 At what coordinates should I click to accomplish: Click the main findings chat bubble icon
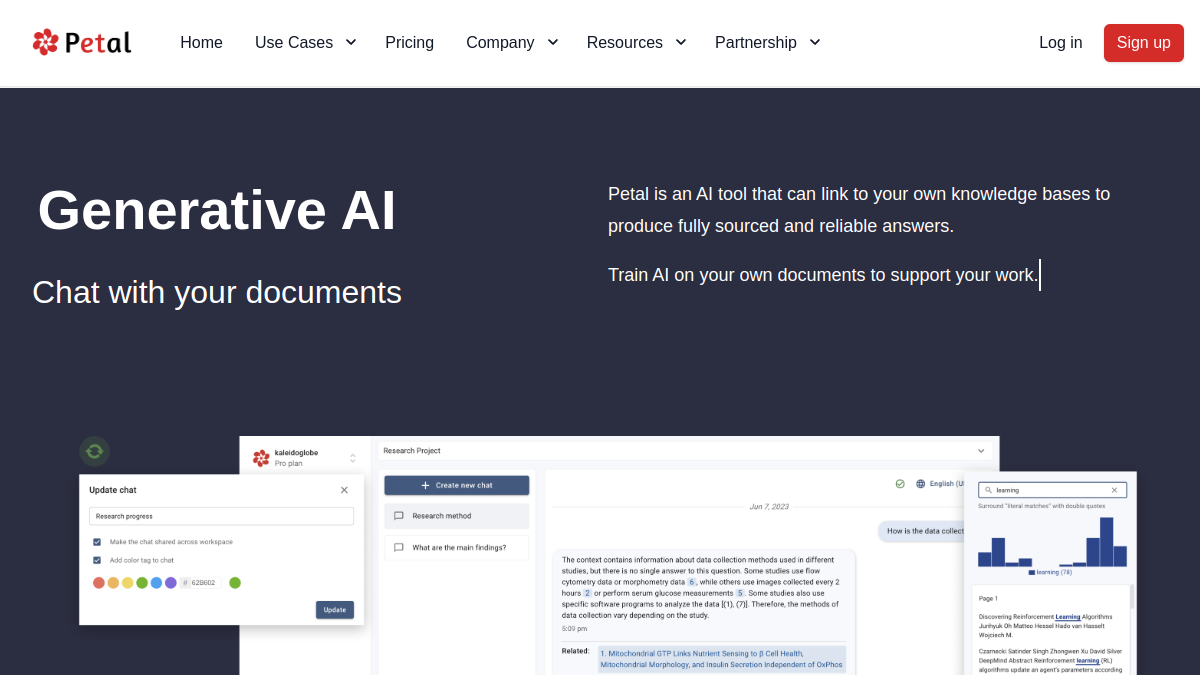399,548
